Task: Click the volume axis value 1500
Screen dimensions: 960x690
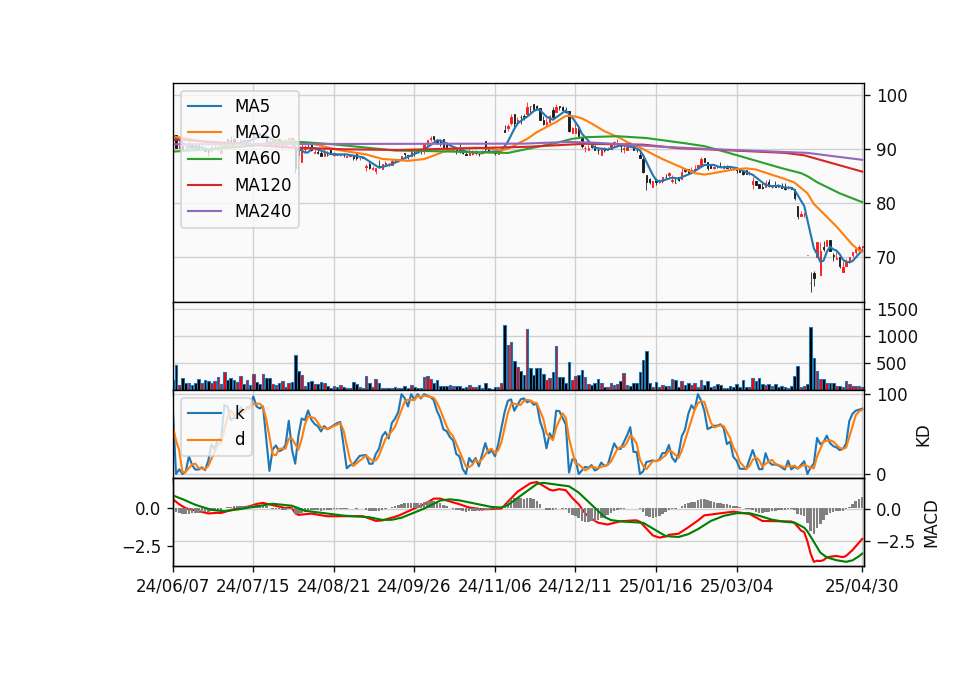Action: 897,310
